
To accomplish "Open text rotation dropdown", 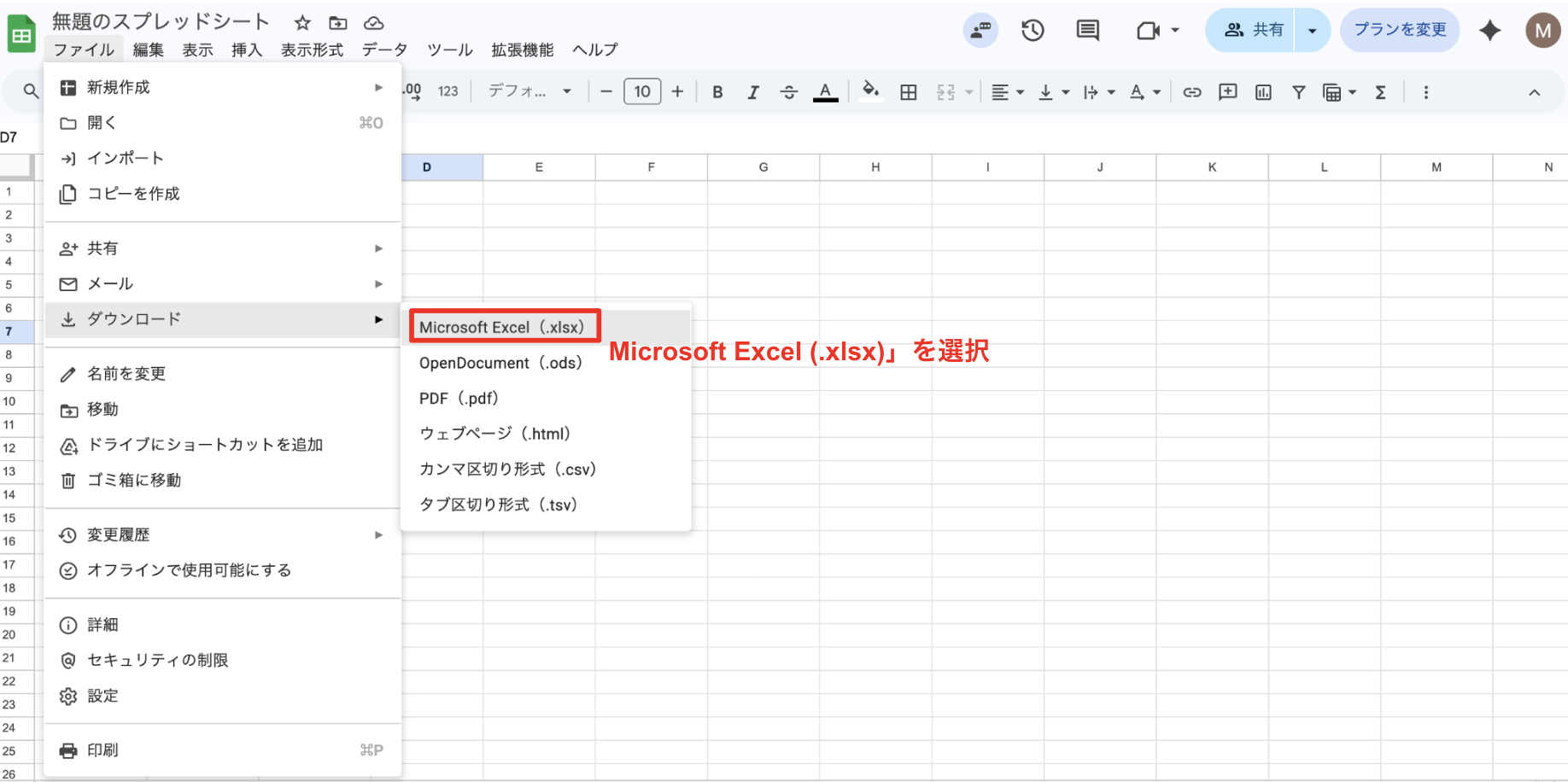I will [x=1145, y=92].
